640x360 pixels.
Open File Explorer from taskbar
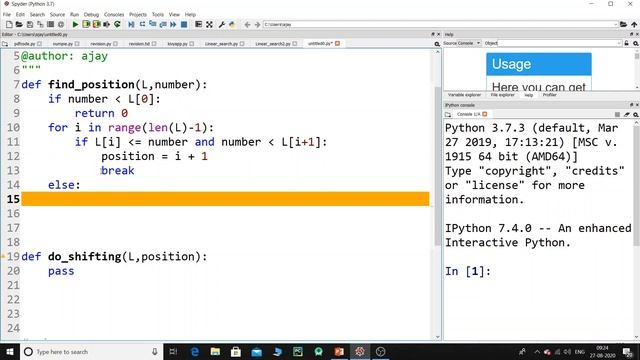215,351
